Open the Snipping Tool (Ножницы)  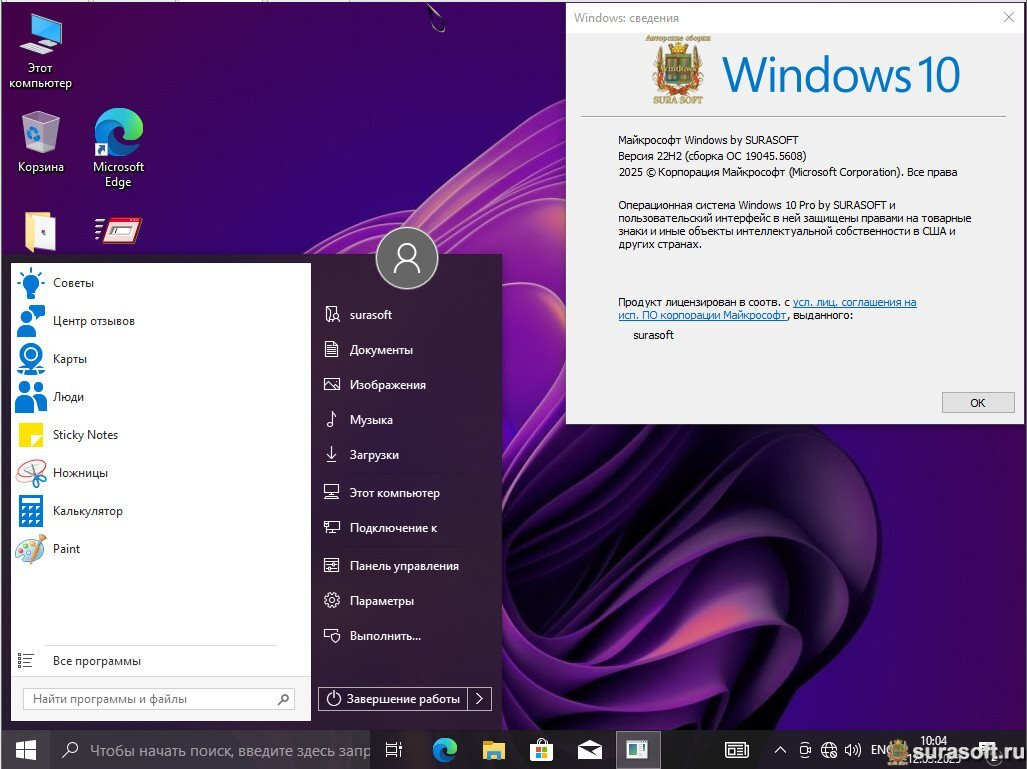(80, 473)
